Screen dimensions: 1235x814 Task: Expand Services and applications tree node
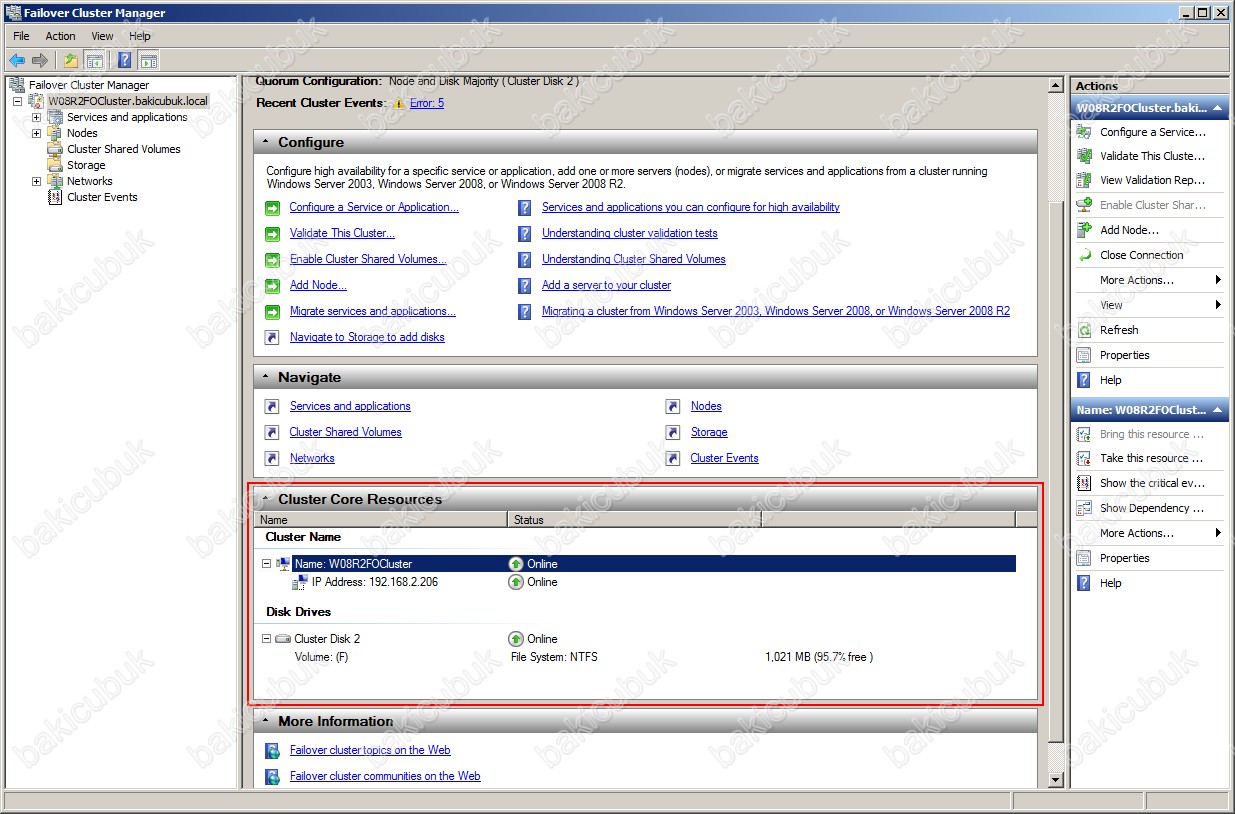[x=36, y=117]
